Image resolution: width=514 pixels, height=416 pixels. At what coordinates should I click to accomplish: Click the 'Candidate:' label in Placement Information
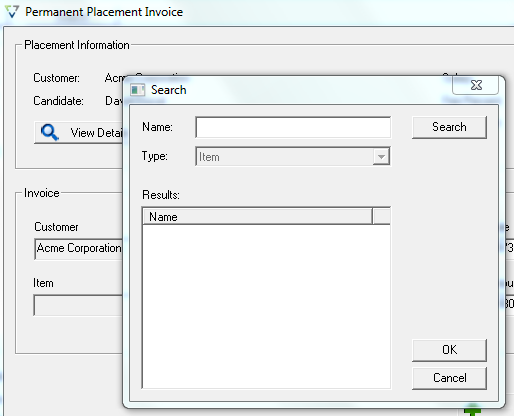pyautogui.click(x=58, y=101)
